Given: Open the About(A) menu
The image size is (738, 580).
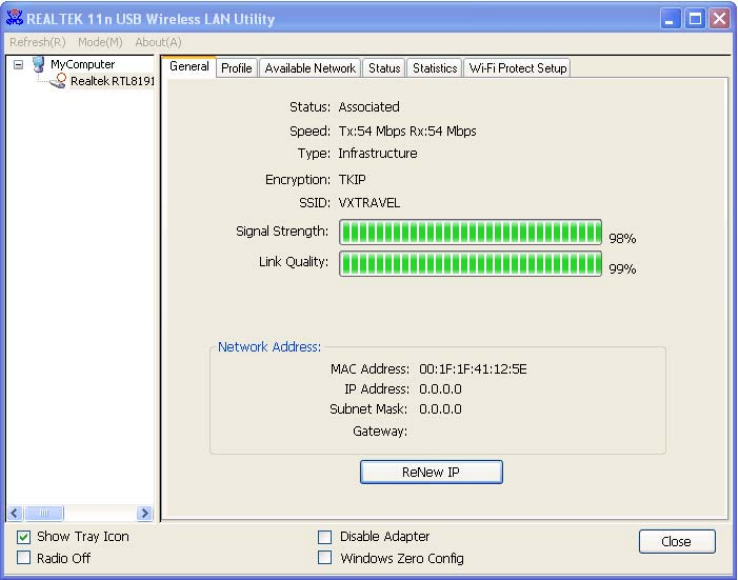Looking at the screenshot, I should pos(158,42).
